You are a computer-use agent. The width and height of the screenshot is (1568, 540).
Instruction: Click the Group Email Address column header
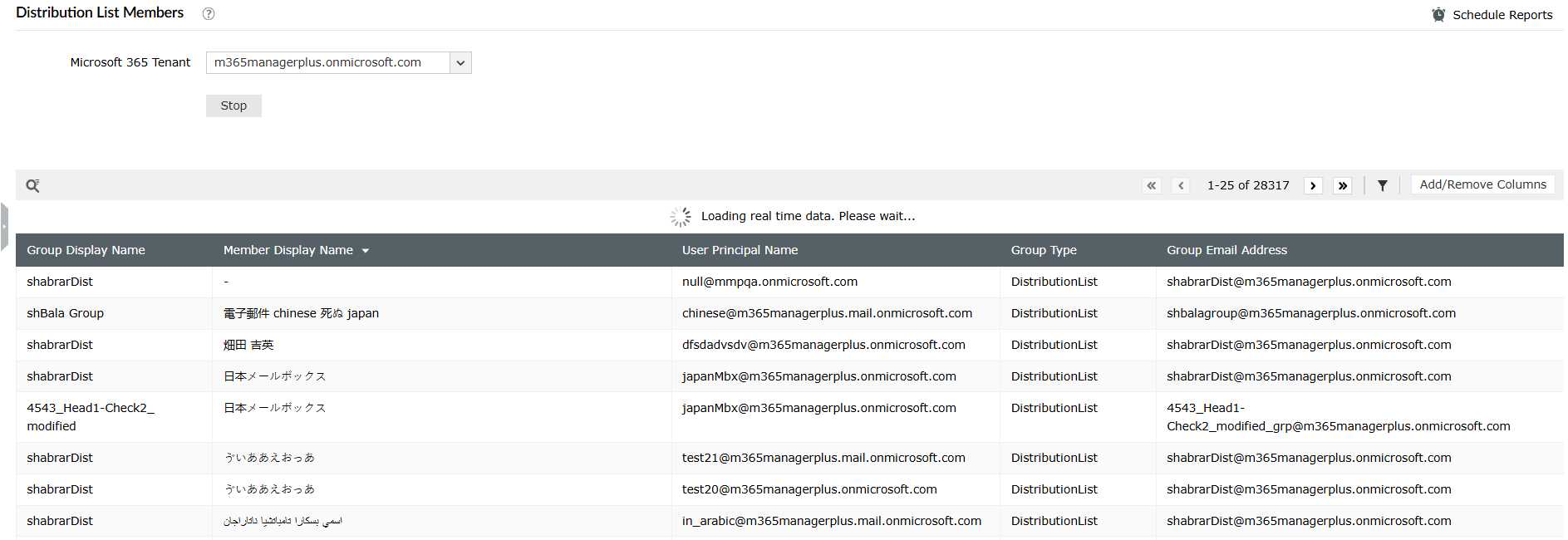(x=1226, y=250)
